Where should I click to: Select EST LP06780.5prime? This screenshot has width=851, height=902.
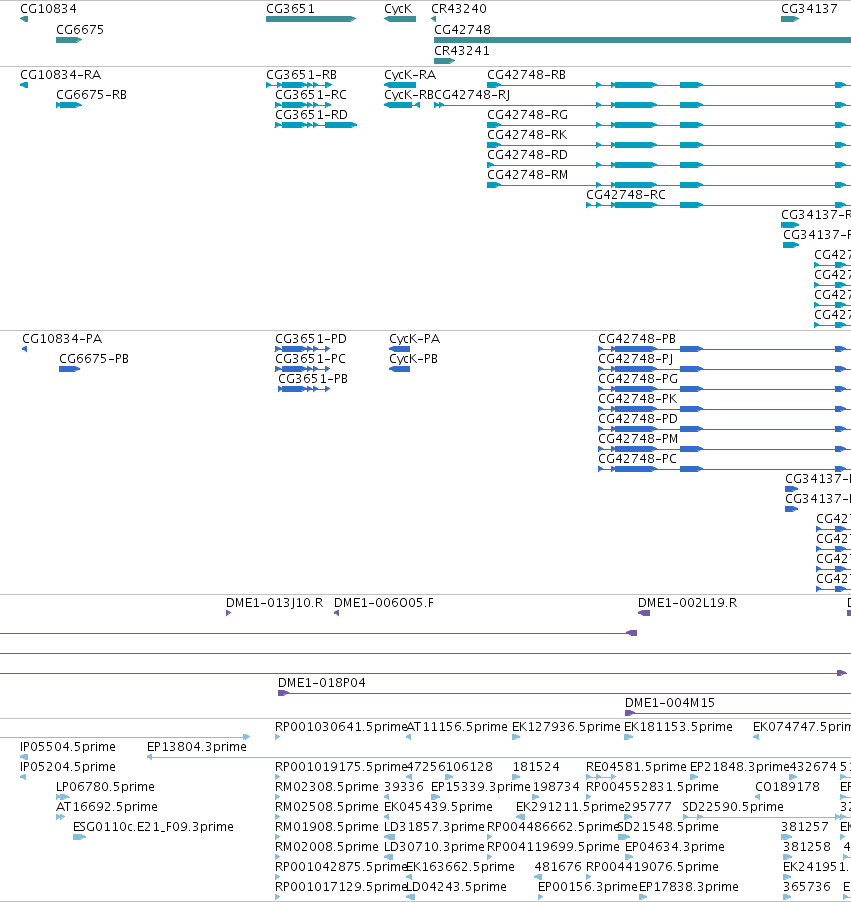(105, 786)
